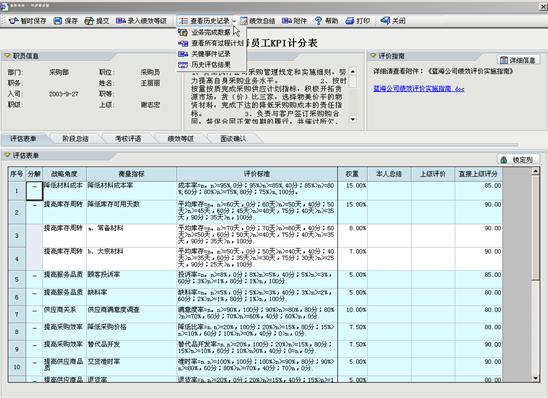Click the 衡量指标 column header
Image resolution: width=548 pixels, height=398 pixels.
pos(131,174)
